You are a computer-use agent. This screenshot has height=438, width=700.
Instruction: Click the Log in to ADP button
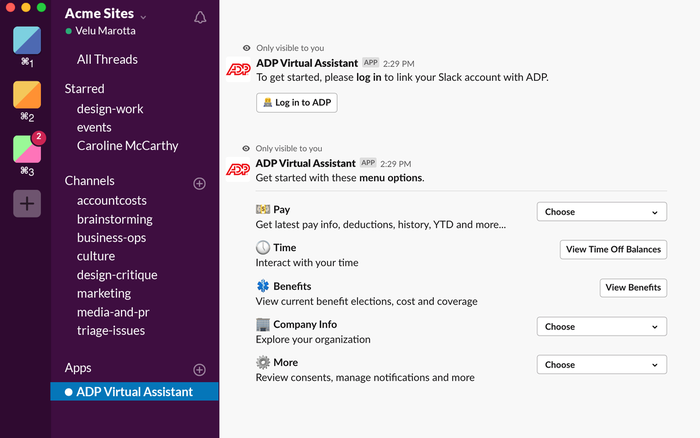click(297, 103)
